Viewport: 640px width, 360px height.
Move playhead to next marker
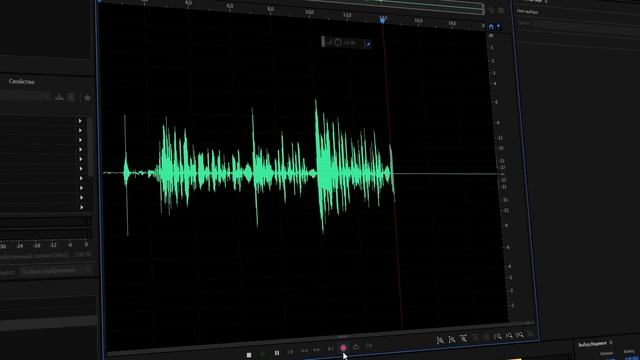(x=330, y=349)
